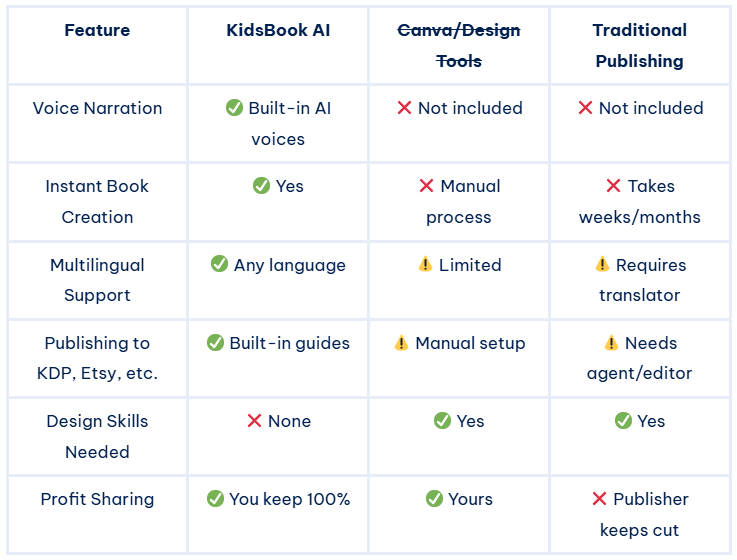Click green checkmark beside Built-in AI voices
The height and width of the screenshot is (560, 737).
[x=235, y=108]
